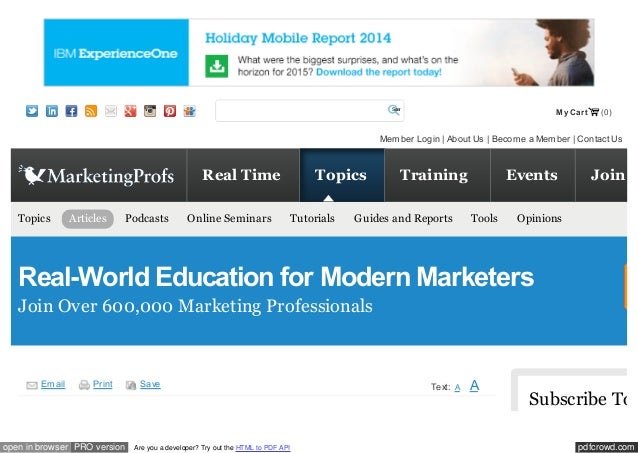Image resolution: width=638 pixels, height=453 pixels.
Task: Click the Save article link
Action: coord(150,384)
